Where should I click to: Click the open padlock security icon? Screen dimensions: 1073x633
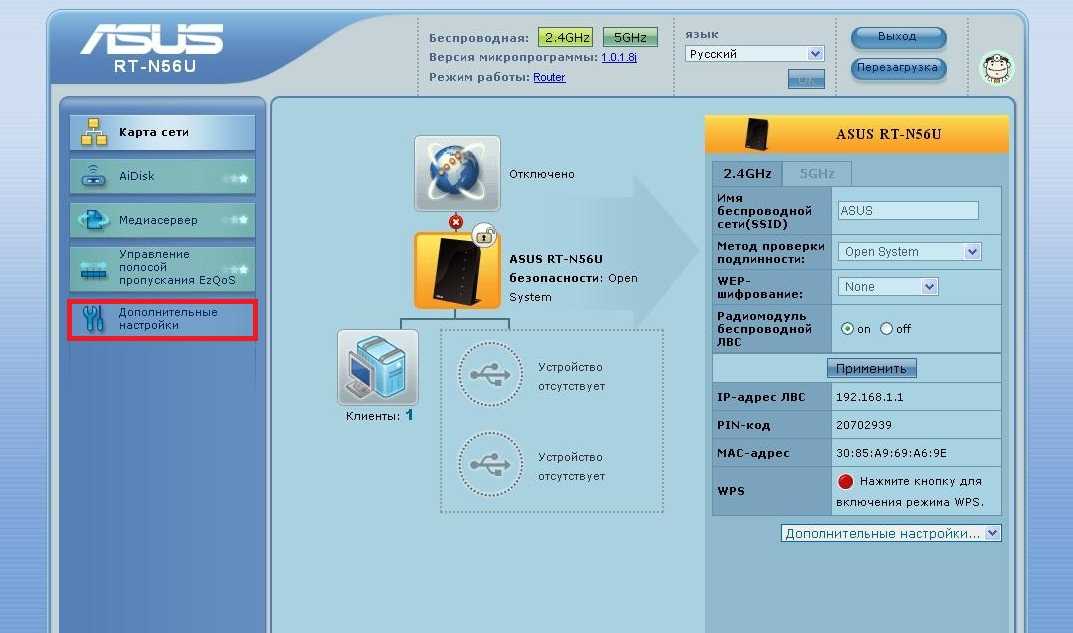484,236
